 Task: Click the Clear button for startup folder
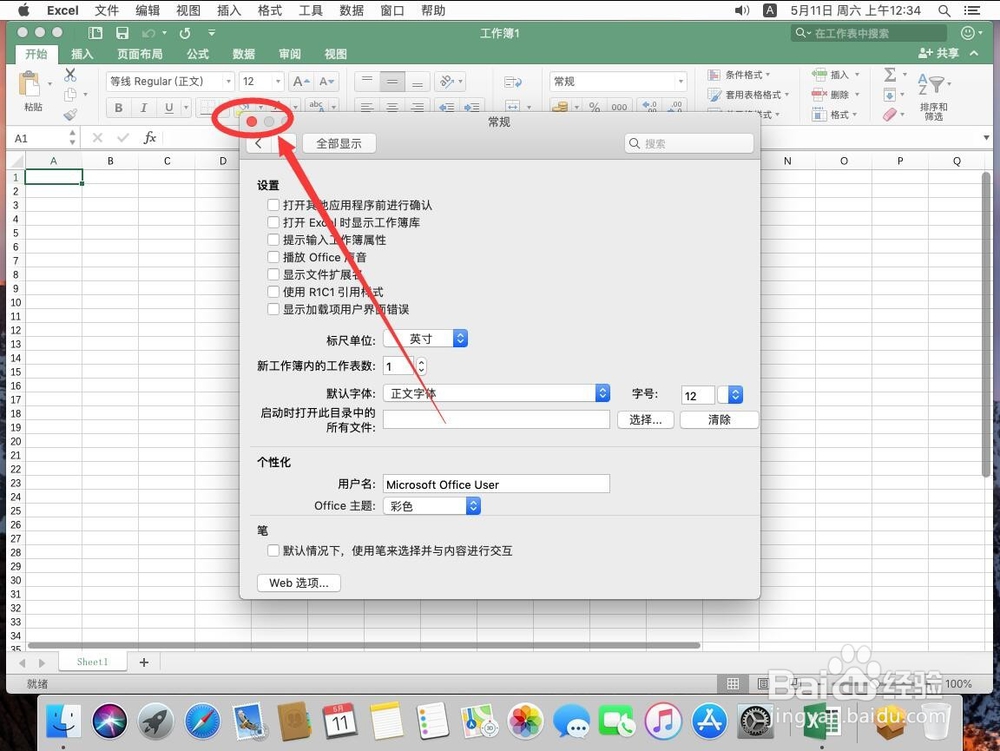point(719,419)
